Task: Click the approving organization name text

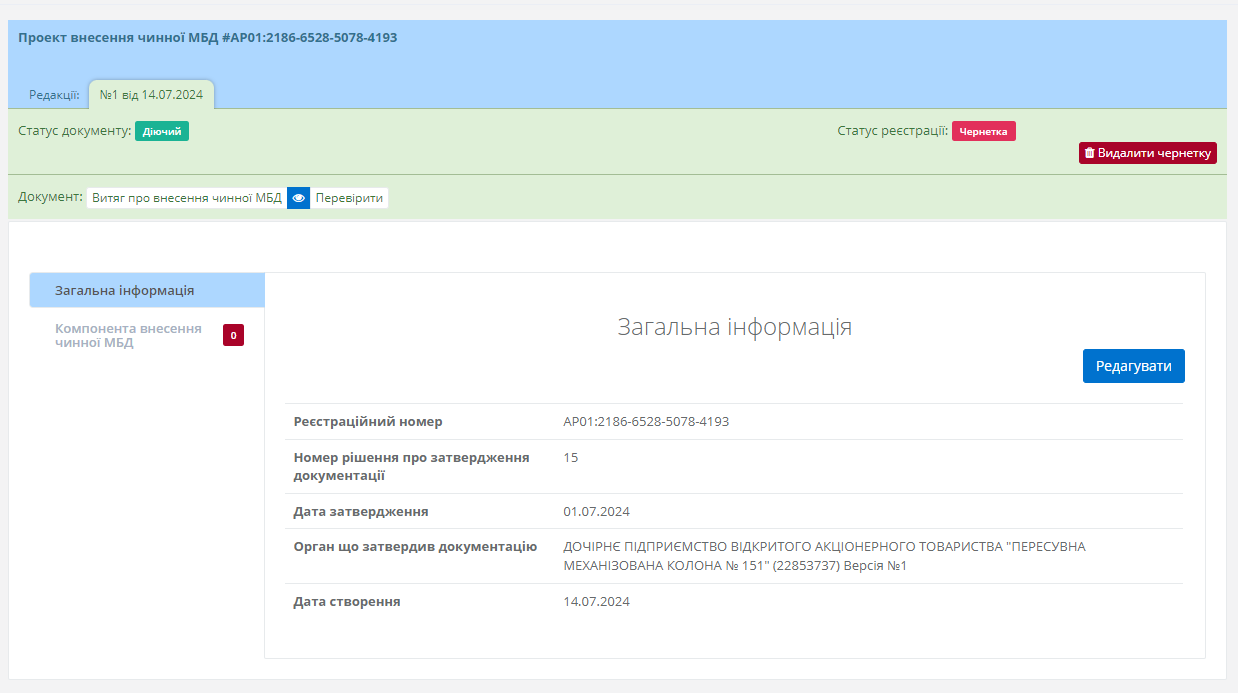Action: (x=824, y=556)
